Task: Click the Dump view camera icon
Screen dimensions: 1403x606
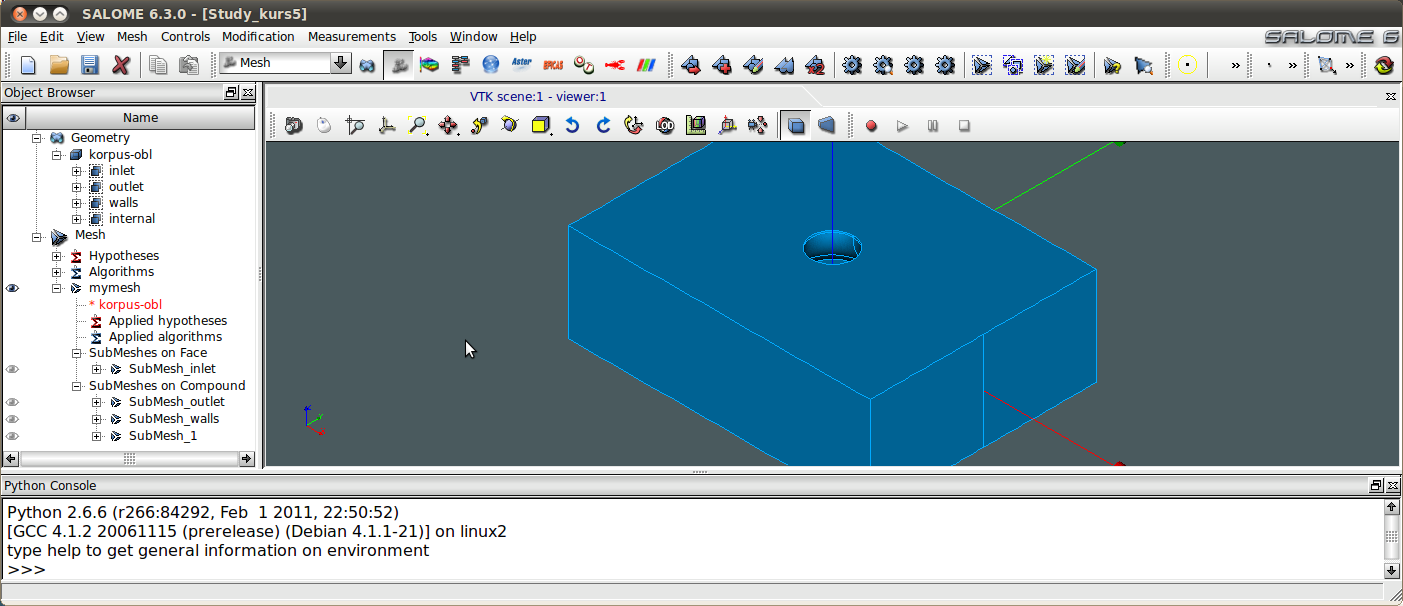Action: pyautogui.click(x=293, y=126)
